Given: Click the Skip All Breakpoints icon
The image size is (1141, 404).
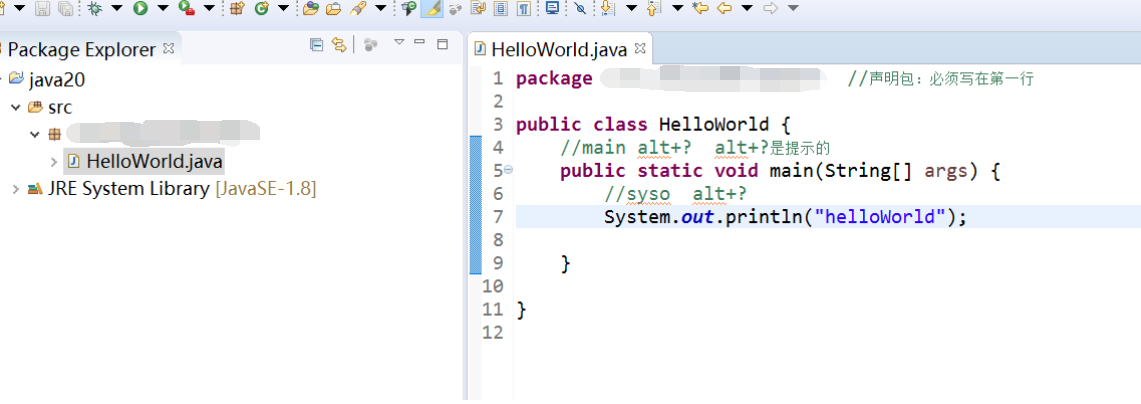Looking at the screenshot, I should (579, 9).
